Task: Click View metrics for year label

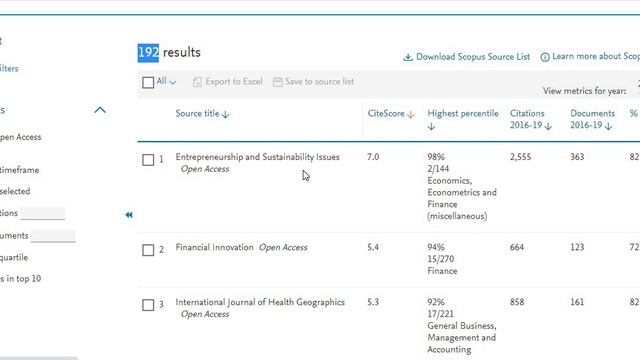Action: point(584,91)
